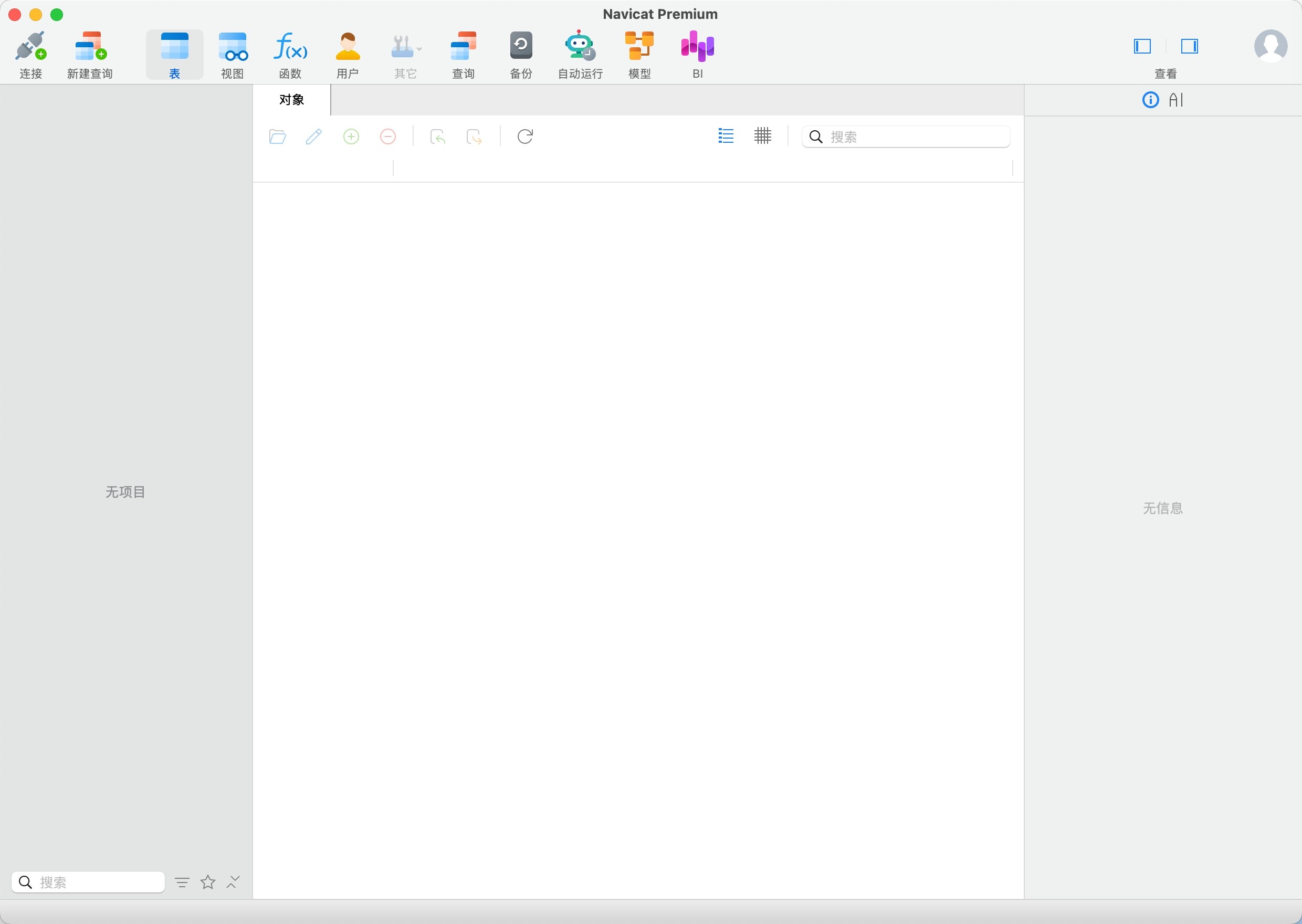Open the 连接 connection tool
Screen dimensions: 1302x924
(x=31, y=55)
